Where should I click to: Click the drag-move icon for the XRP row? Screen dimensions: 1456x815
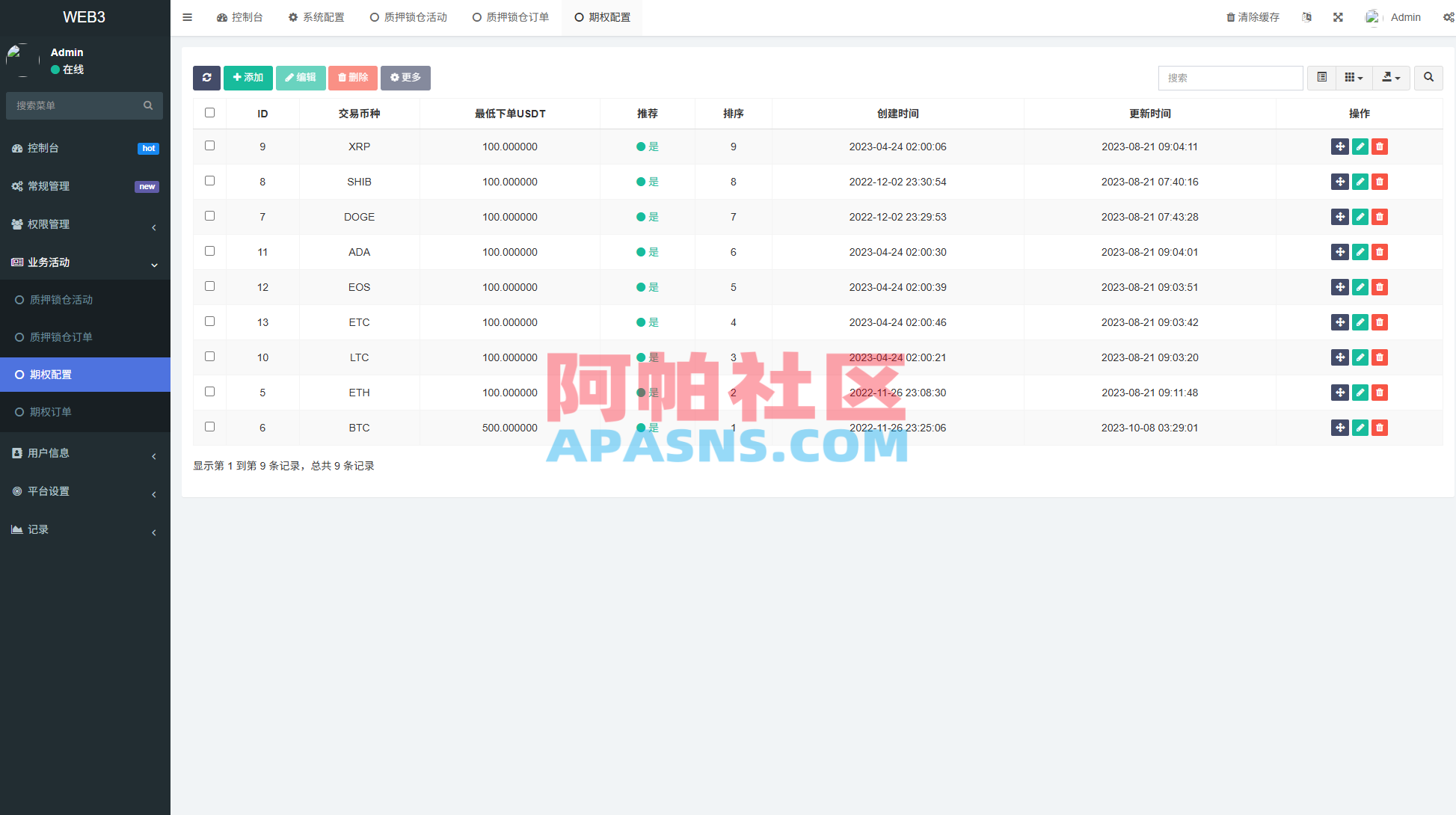(x=1340, y=147)
